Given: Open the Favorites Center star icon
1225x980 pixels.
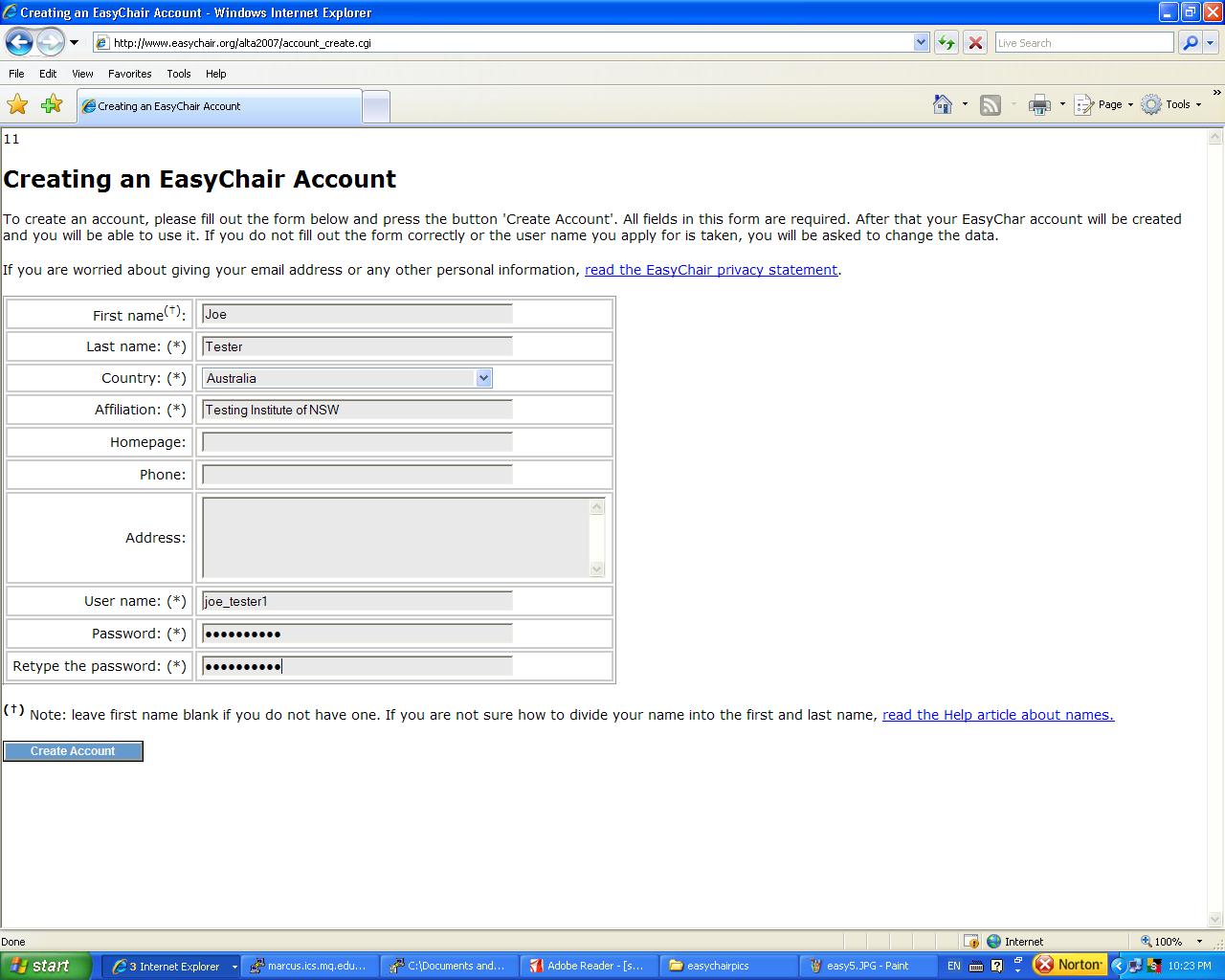Looking at the screenshot, I should pyautogui.click(x=17, y=104).
